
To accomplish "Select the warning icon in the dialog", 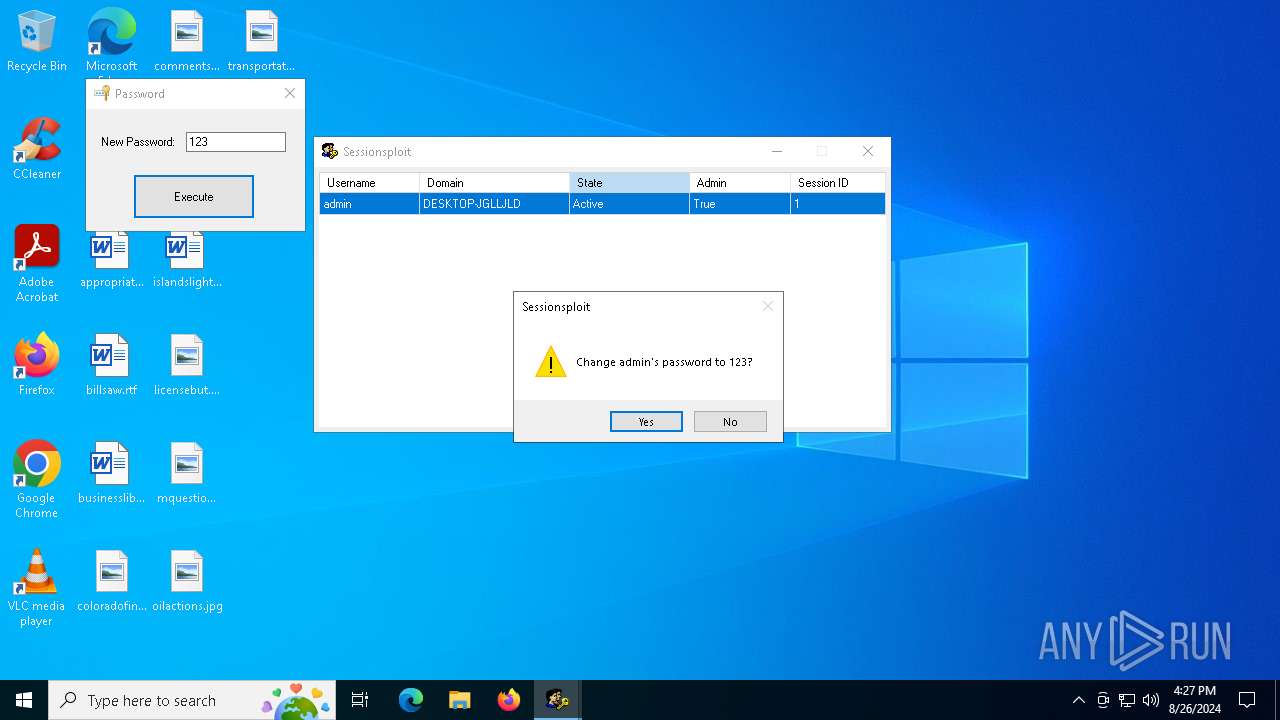I will click(x=551, y=362).
